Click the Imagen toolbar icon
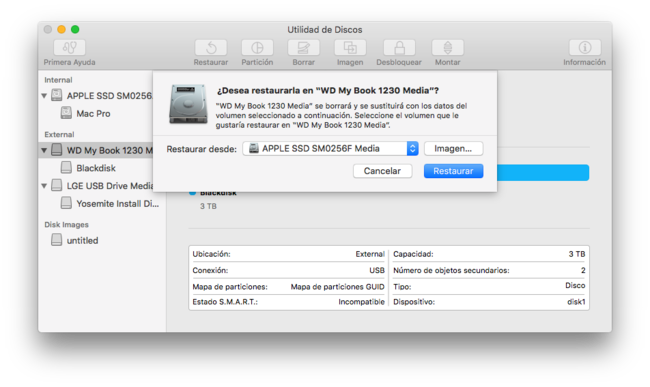This screenshot has width=650, height=387. coord(350,48)
